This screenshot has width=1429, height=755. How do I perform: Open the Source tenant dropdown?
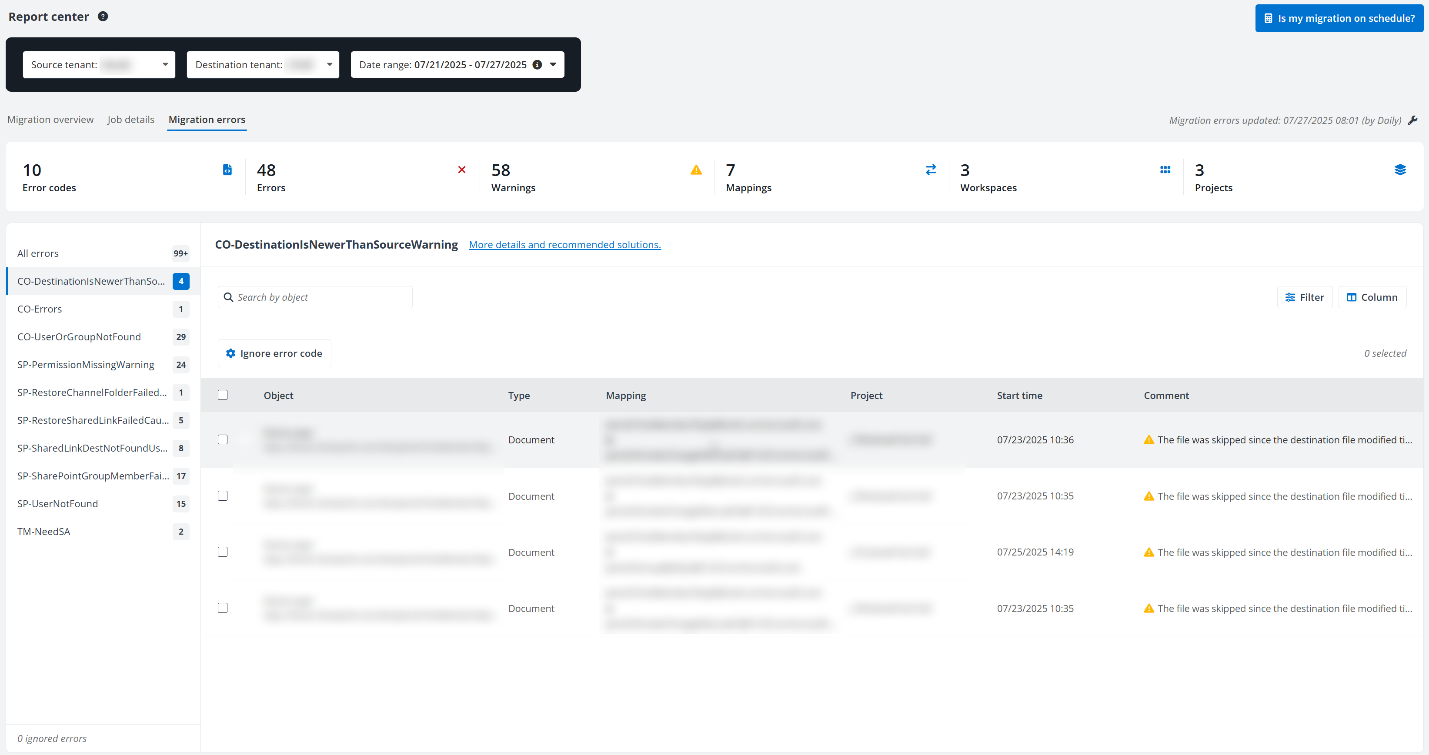[167, 63]
